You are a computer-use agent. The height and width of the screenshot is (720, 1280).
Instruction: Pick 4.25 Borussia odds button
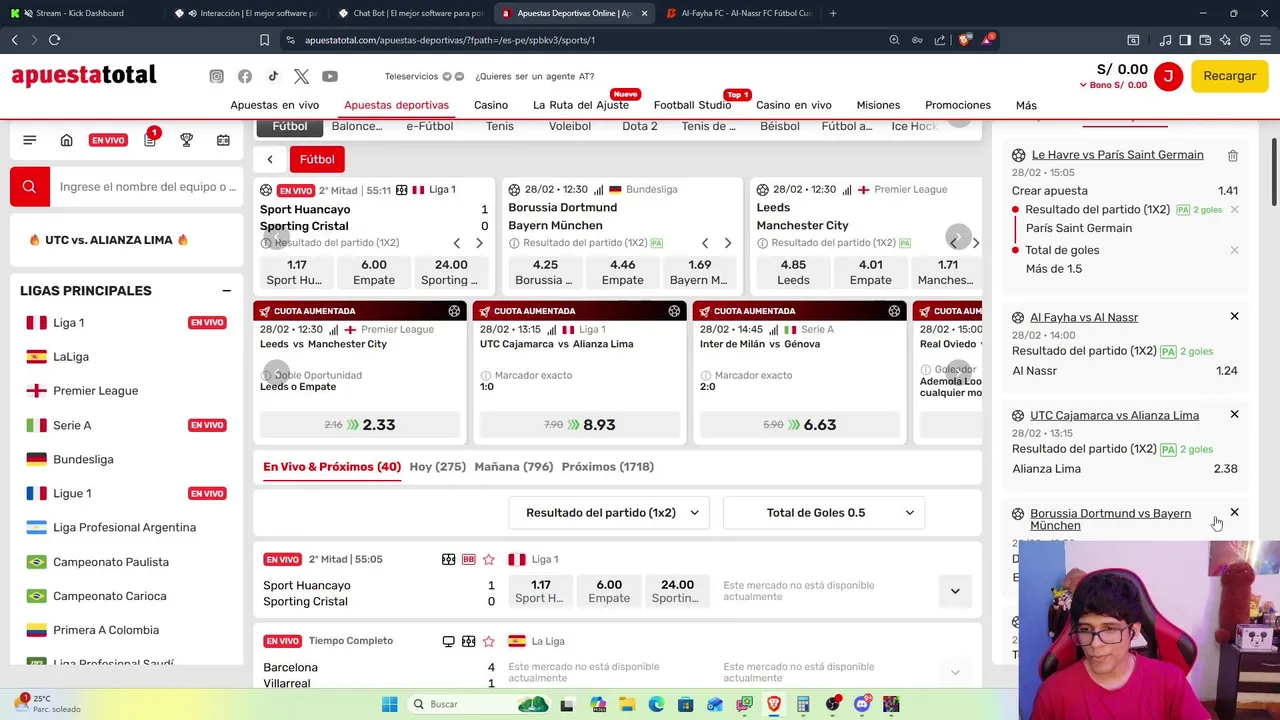tap(545, 272)
